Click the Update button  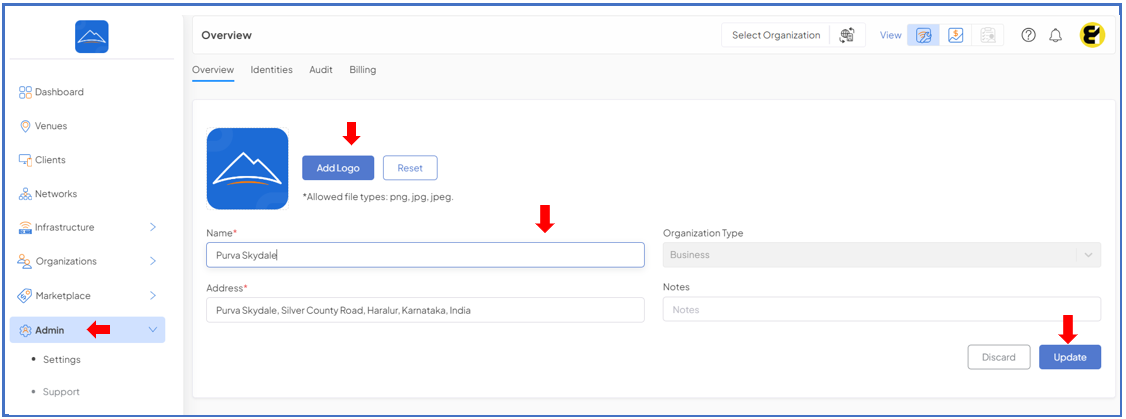click(1070, 357)
